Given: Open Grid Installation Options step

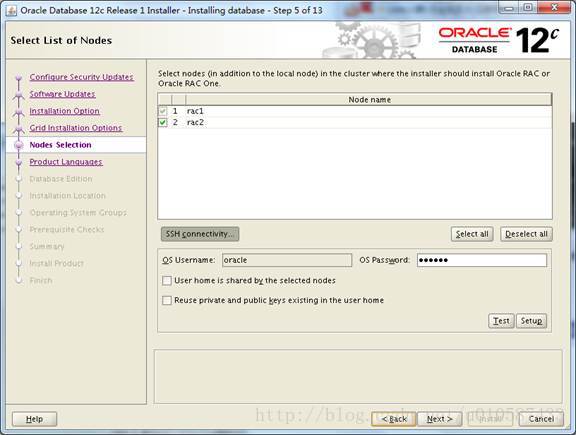Looking at the screenshot, I should coord(76,128).
